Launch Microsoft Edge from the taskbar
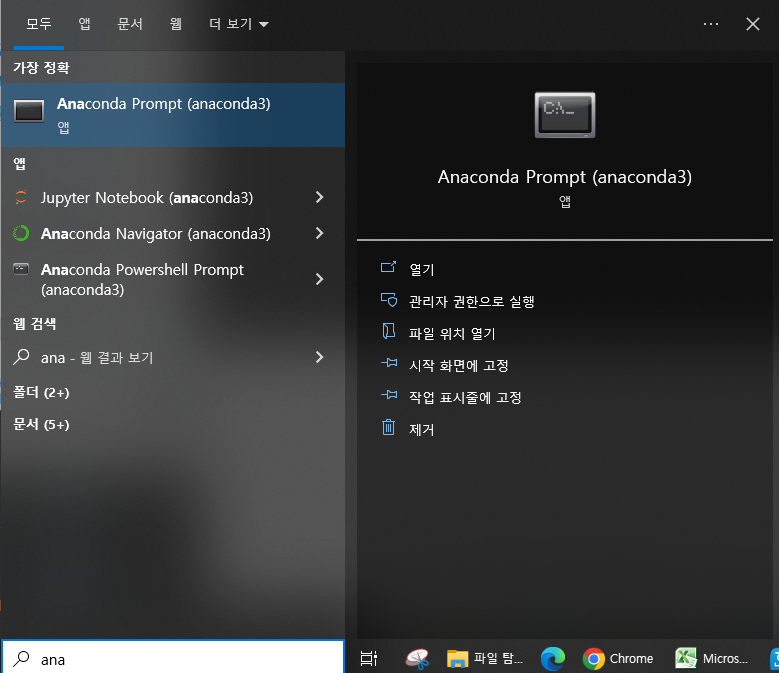Screen dimensions: 779x673 click(552, 659)
